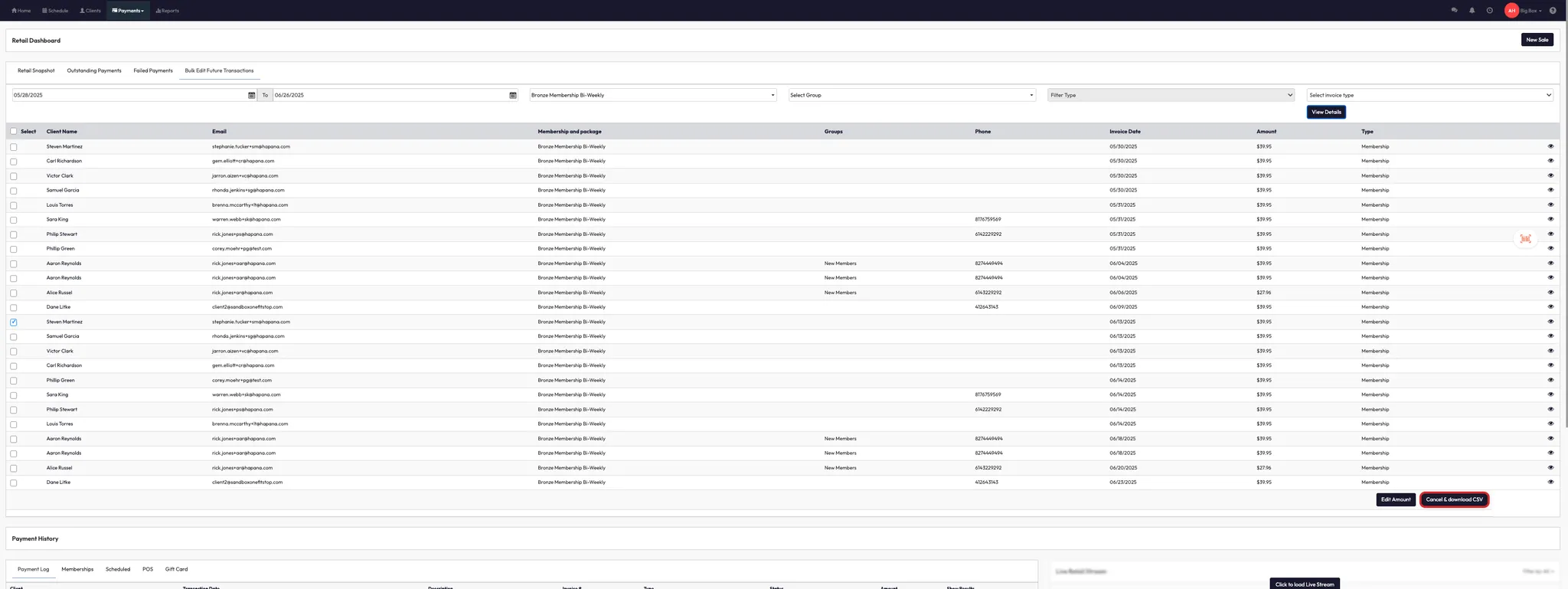Viewport: 1568px width, 589px height.
Task: Check the Carl Richardson 05/30/2025 row checkbox
Action: (x=14, y=162)
